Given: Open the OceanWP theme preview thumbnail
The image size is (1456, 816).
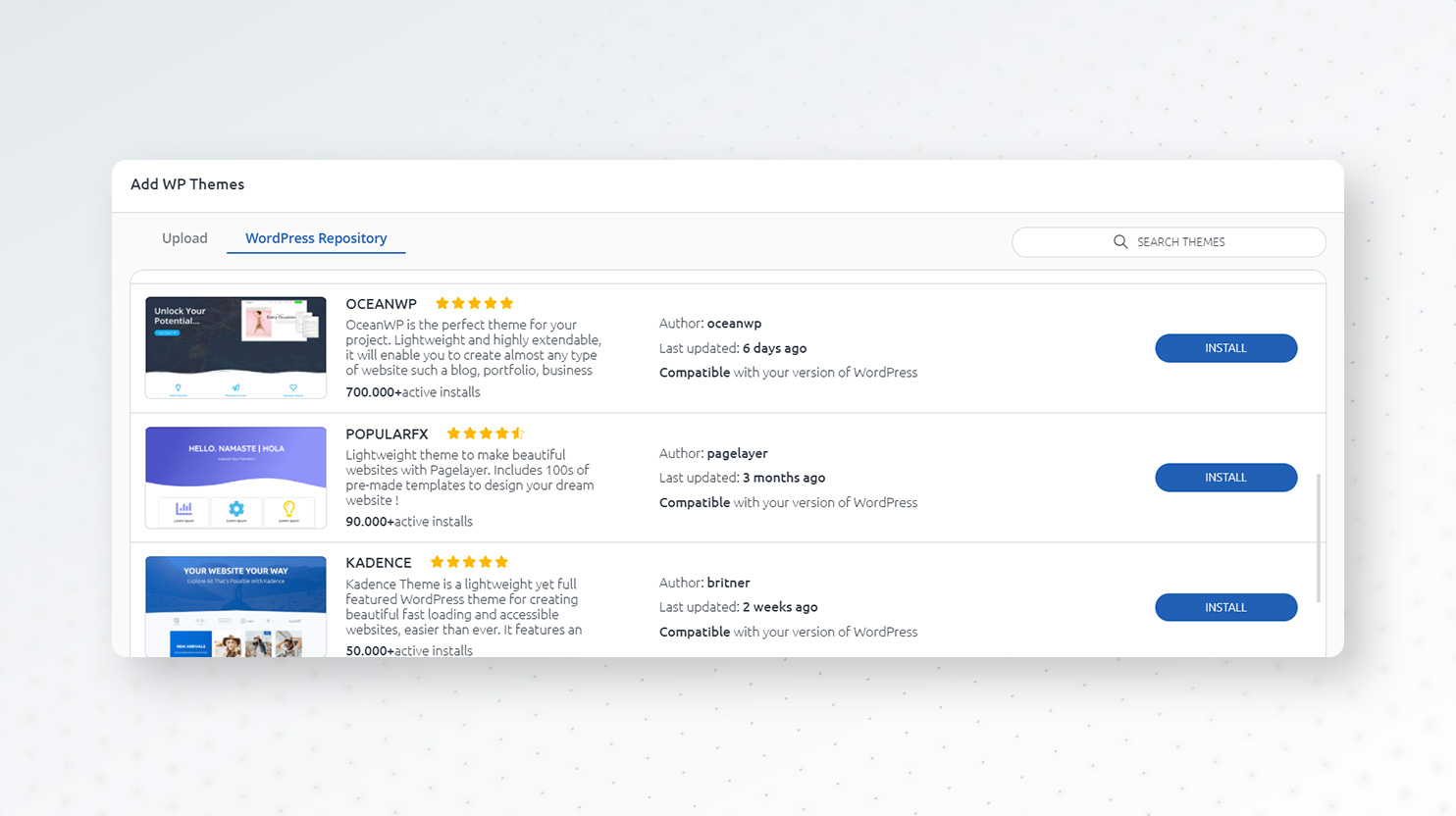Looking at the screenshot, I should pos(235,348).
